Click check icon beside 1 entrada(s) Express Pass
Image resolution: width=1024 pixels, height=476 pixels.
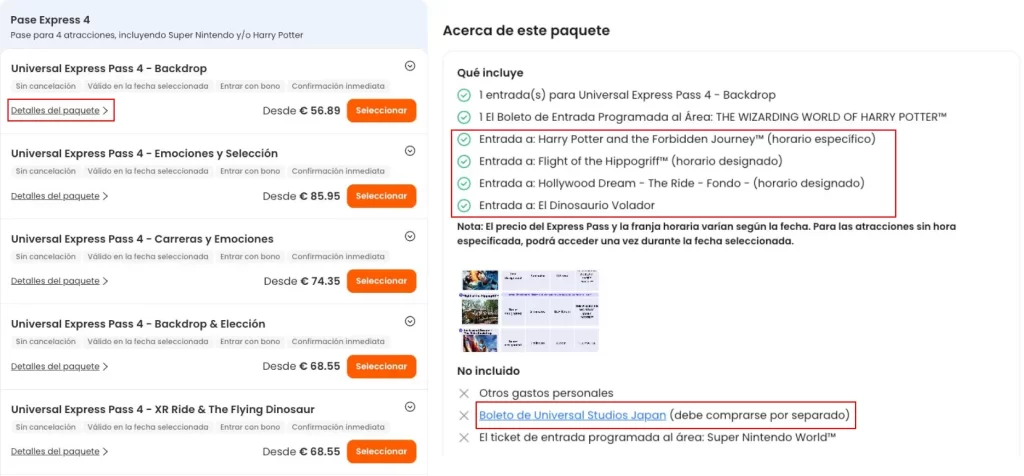pyautogui.click(x=464, y=95)
